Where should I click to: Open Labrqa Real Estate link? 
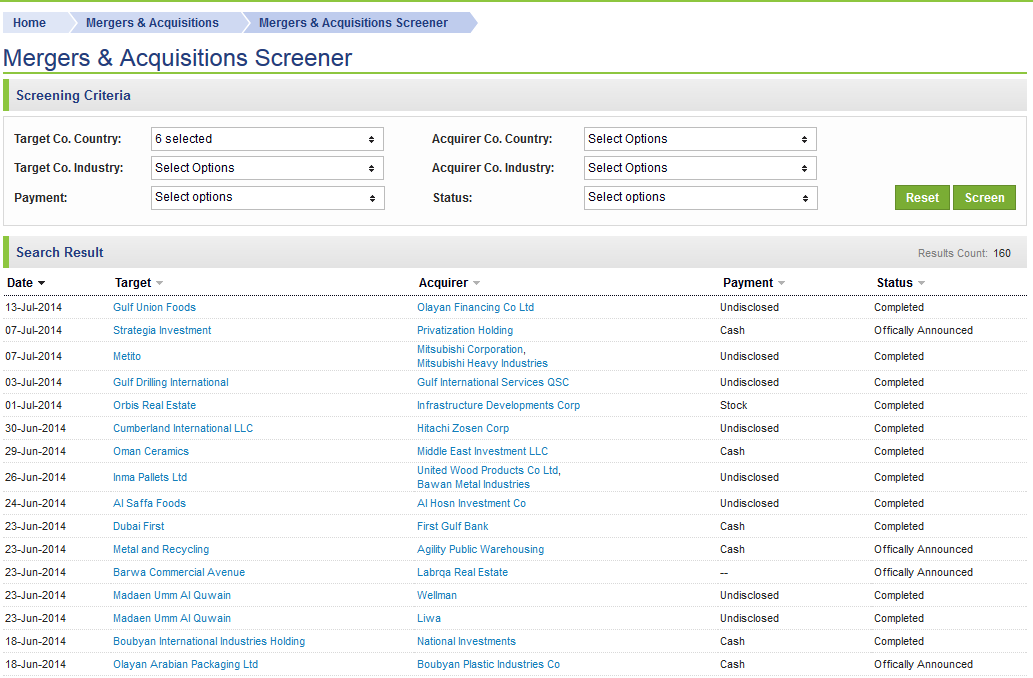click(x=462, y=573)
